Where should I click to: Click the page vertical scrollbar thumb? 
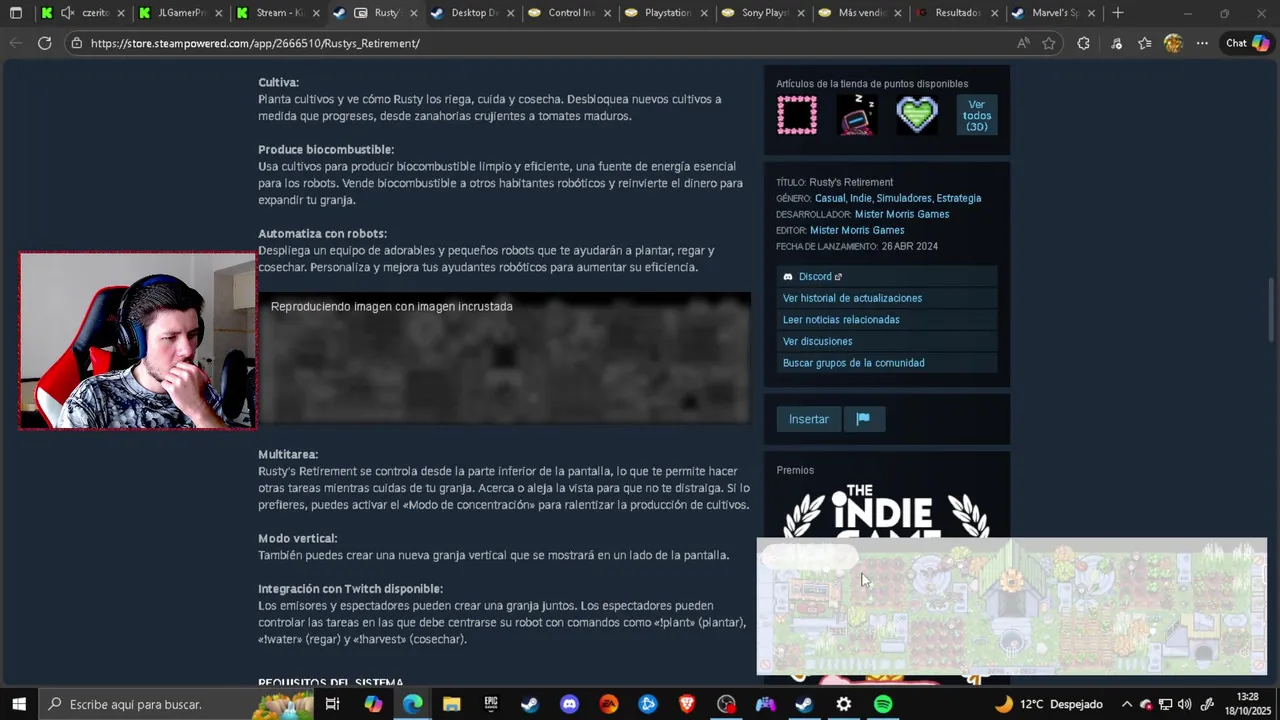coord(1271,310)
